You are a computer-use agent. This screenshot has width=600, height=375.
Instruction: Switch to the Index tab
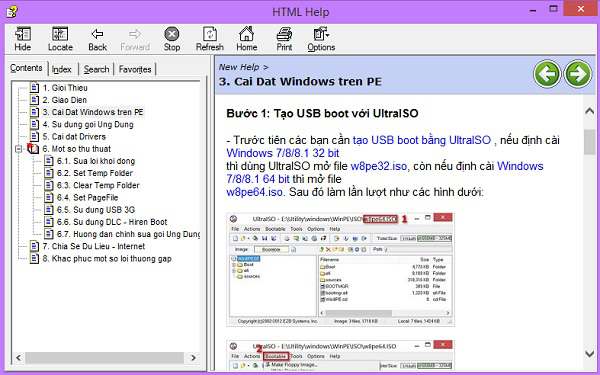62,69
